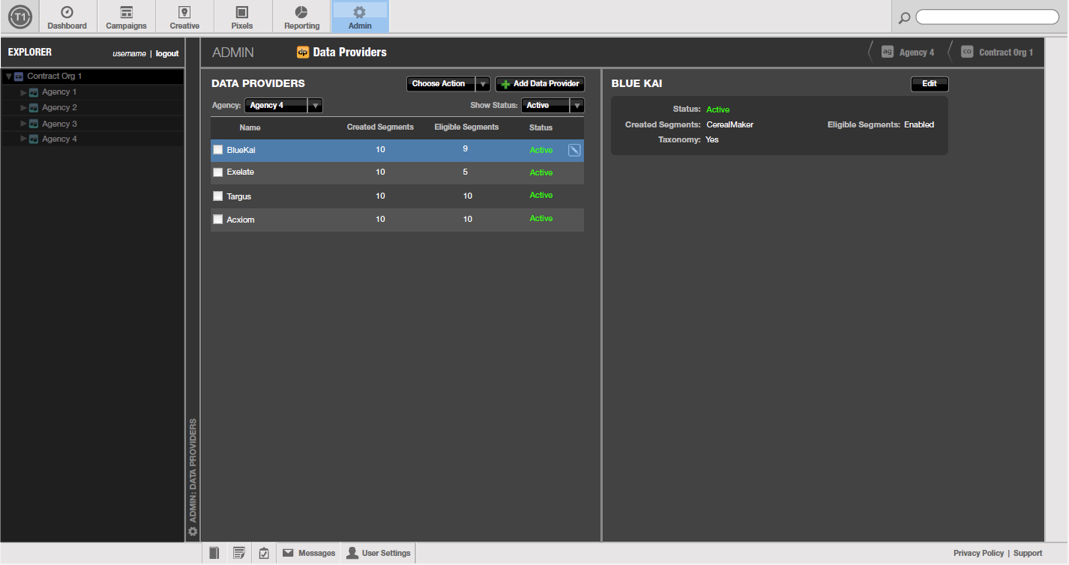
Task: Click the notes icon in the bottom bar
Action: [x=239, y=553]
